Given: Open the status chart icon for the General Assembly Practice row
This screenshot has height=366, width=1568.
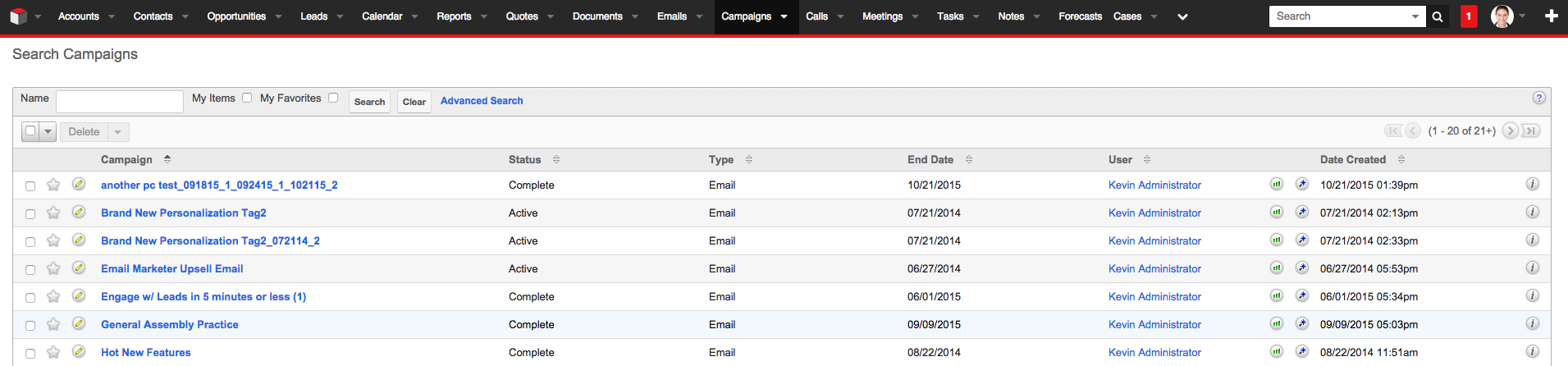Looking at the screenshot, I should click(x=1276, y=323).
